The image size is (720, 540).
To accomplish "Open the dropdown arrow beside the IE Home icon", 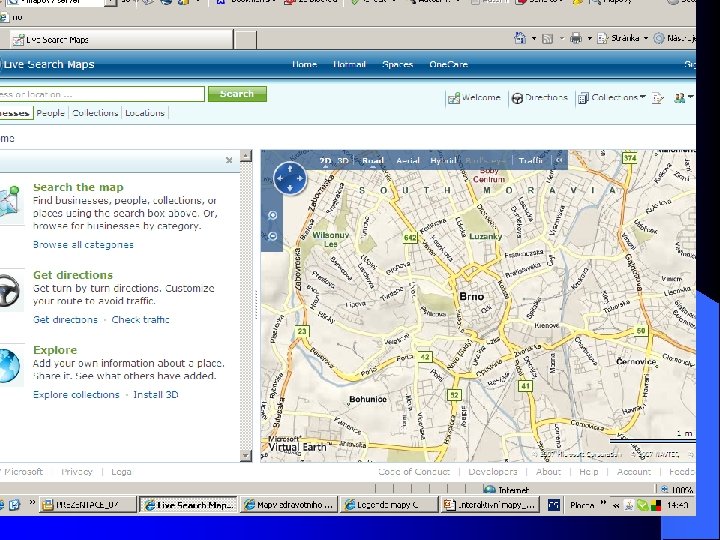I will pos(534,39).
